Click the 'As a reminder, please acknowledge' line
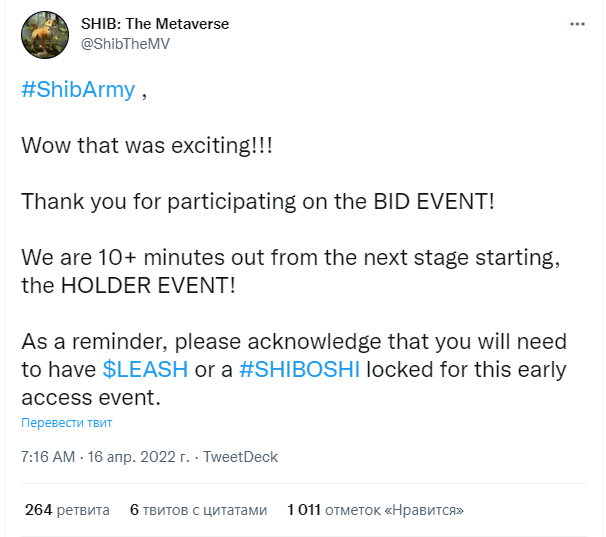Image resolution: width=606 pixels, height=537 pixels. point(294,342)
